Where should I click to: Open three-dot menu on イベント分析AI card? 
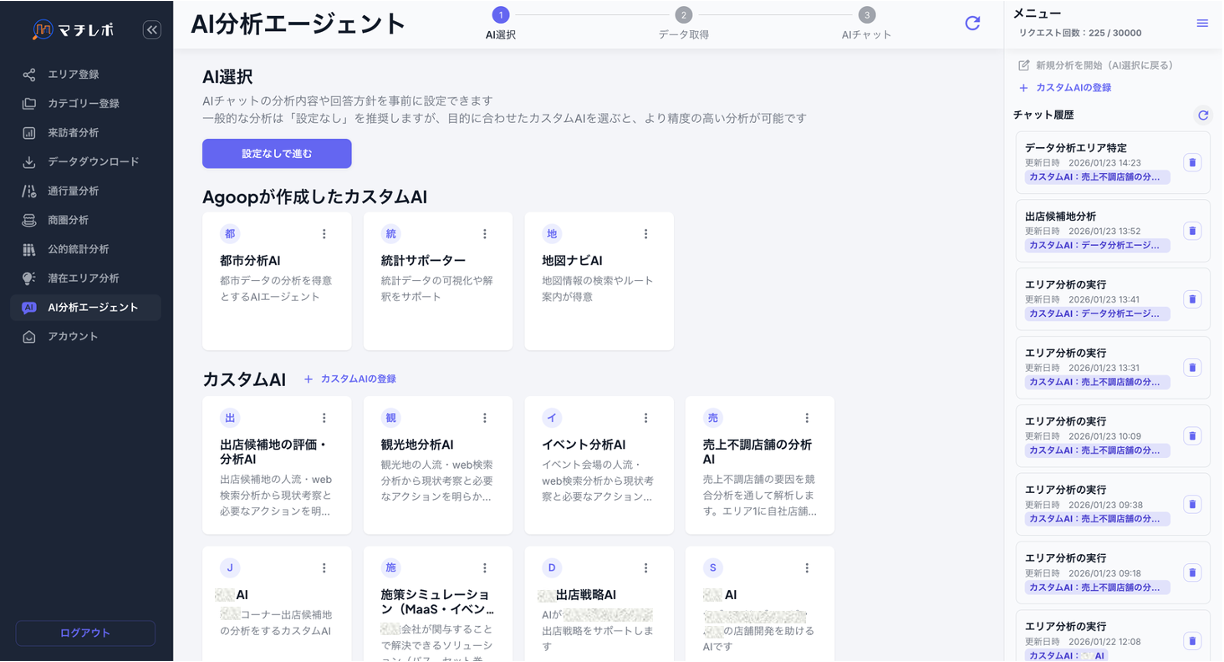pos(645,417)
